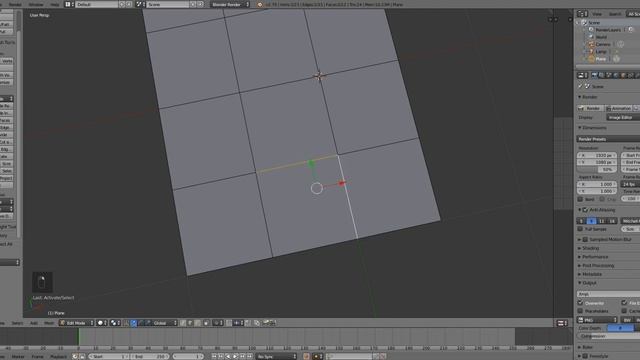Open the Help menu in top bar
The height and width of the screenshot is (360, 640).
pos(54,4)
